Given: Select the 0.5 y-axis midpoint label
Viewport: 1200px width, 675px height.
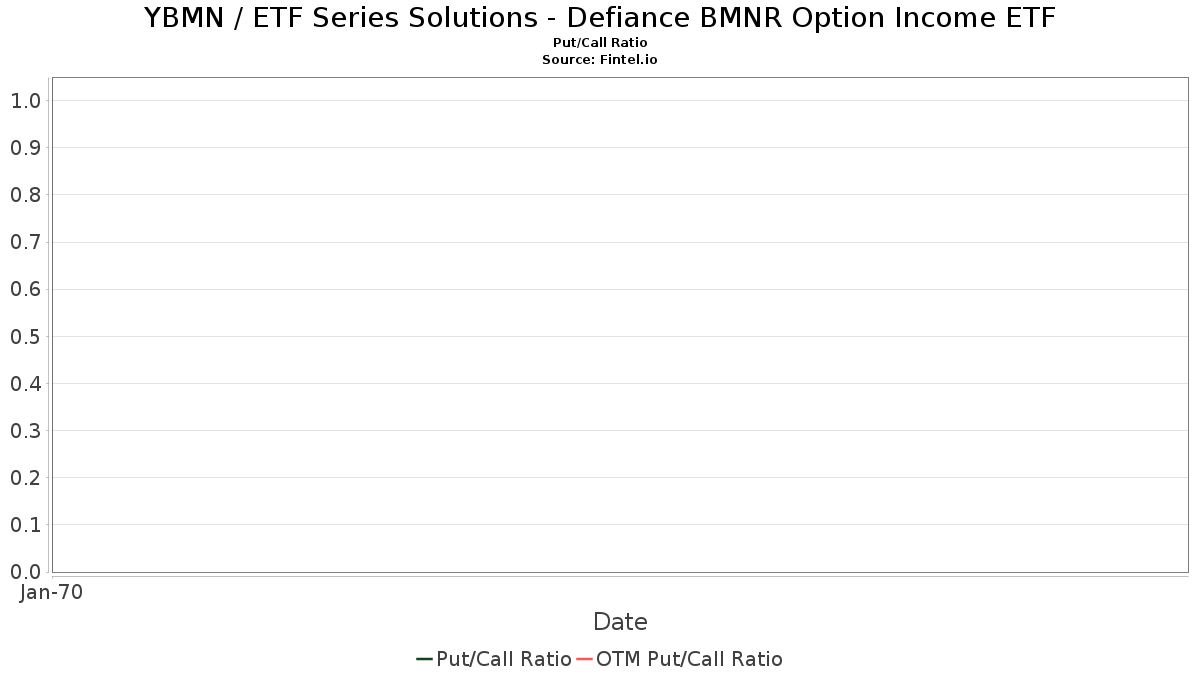Looking at the screenshot, I should pyautogui.click(x=25, y=336).
